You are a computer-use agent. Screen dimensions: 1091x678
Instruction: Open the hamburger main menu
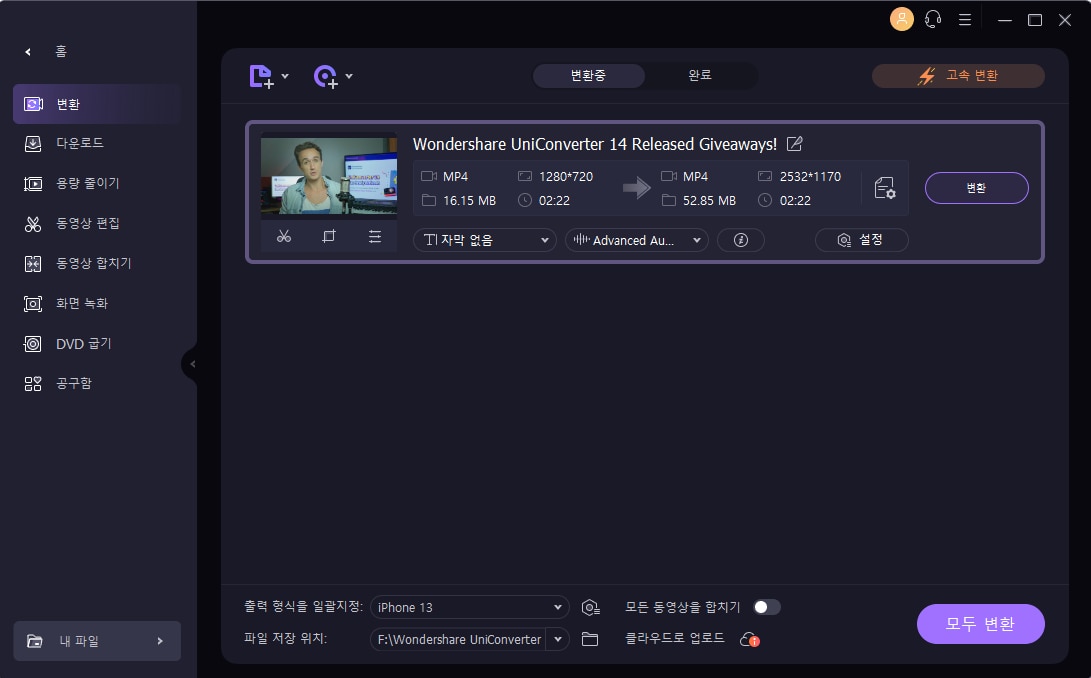(x=964, y=19)
